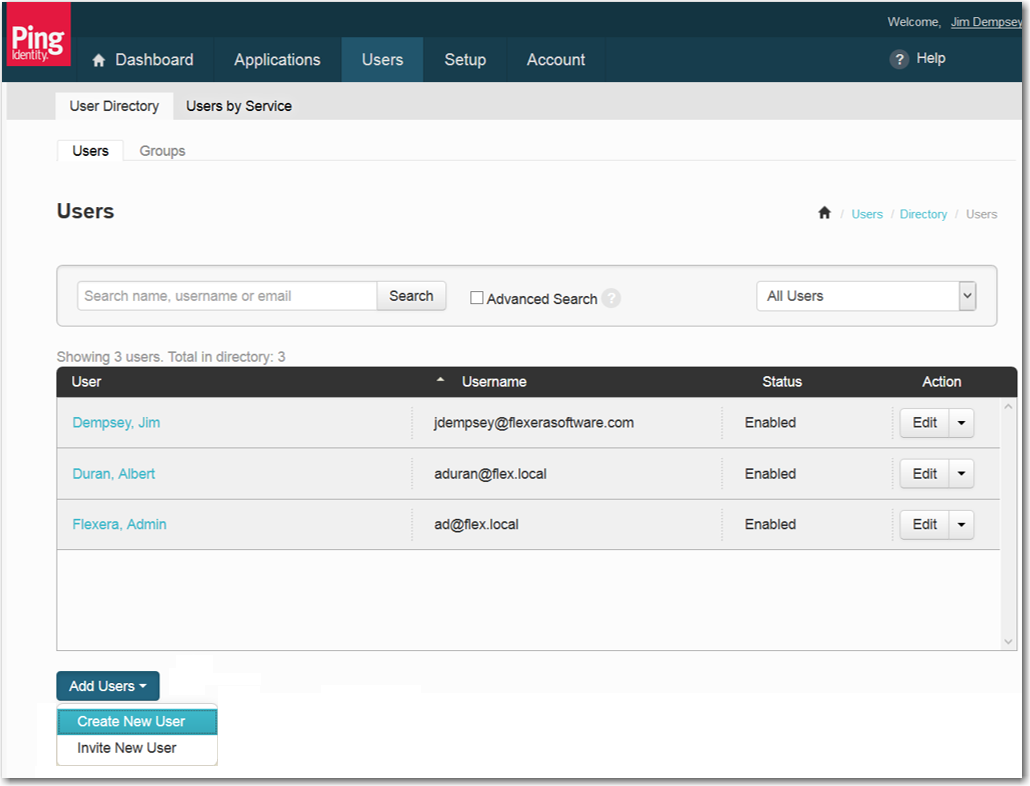Image resolution: width=1030 pixels, height=786 pixels.
Task: Click the user search input field
Action: 227,296
